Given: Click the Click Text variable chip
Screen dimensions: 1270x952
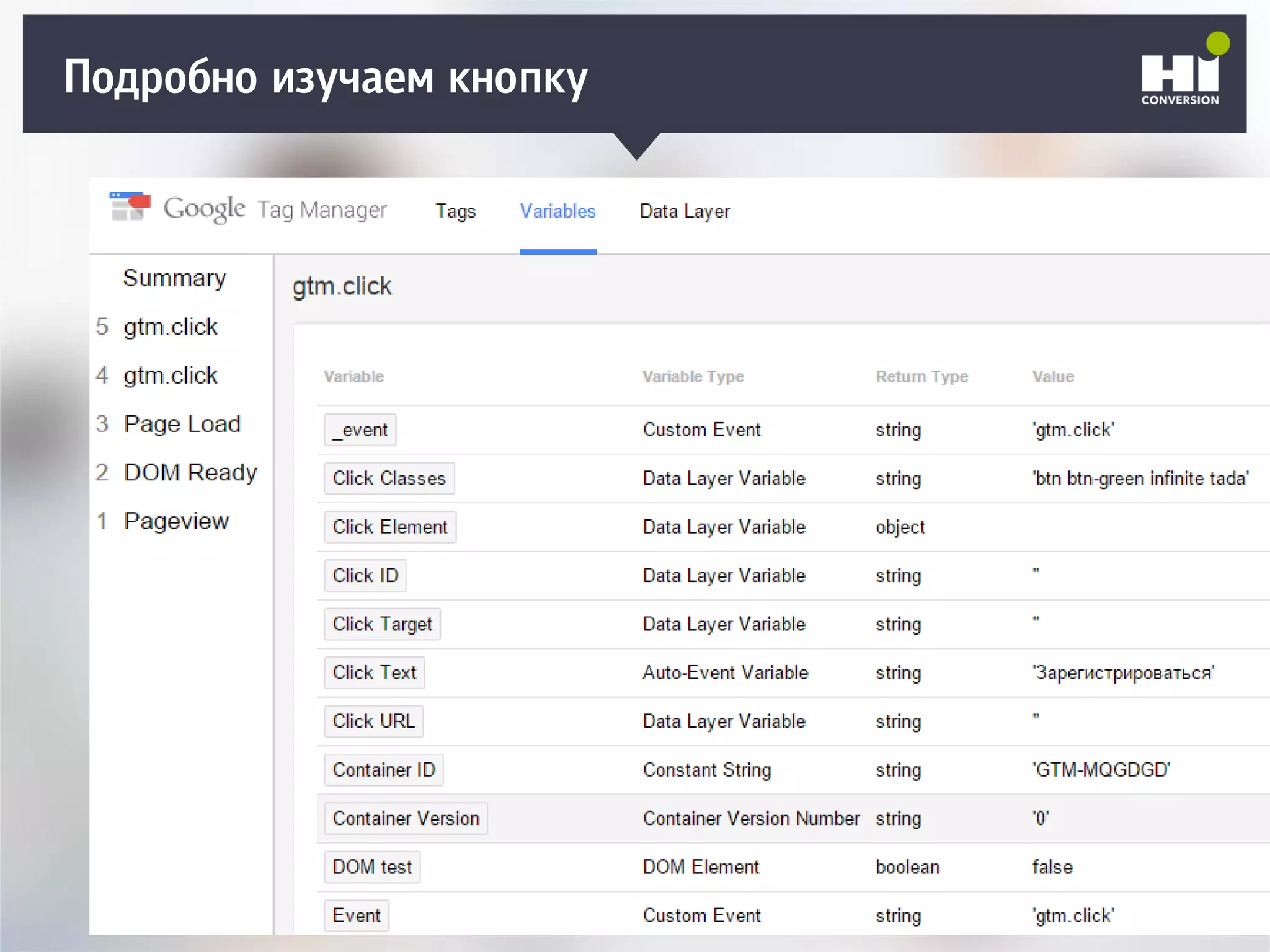Looking at the screenshot, I should pyautogui.click(x=374, y=672).
